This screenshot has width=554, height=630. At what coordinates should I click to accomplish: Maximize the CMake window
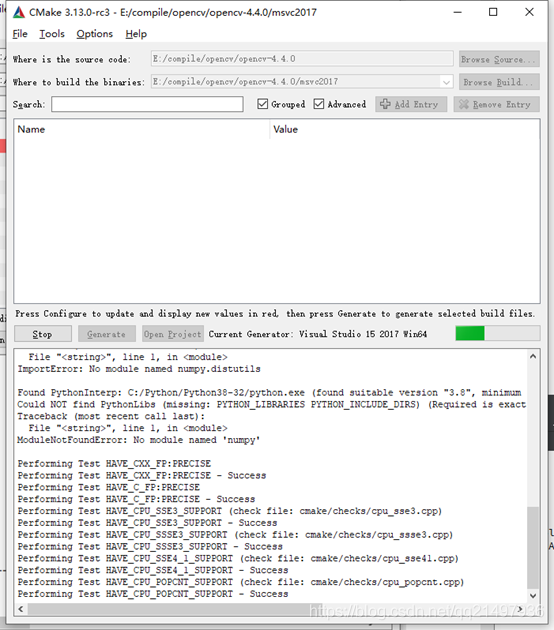[x=493, y=12]
